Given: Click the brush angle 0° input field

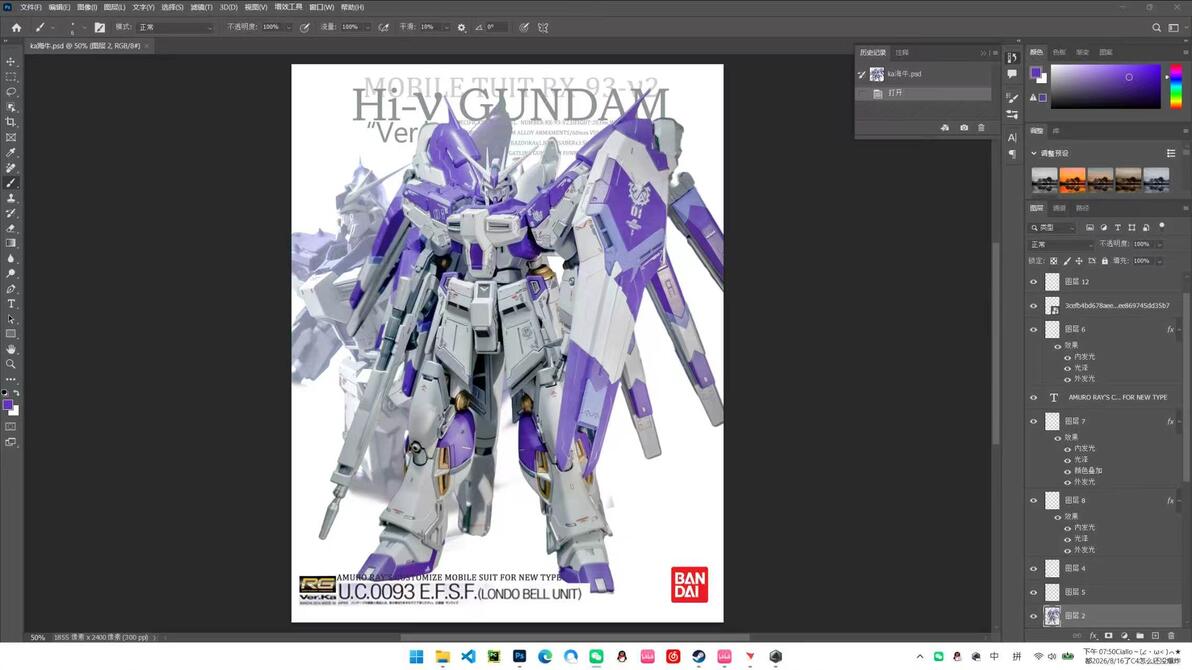Looking at the screenshot, I should click(x=496, y=27).
